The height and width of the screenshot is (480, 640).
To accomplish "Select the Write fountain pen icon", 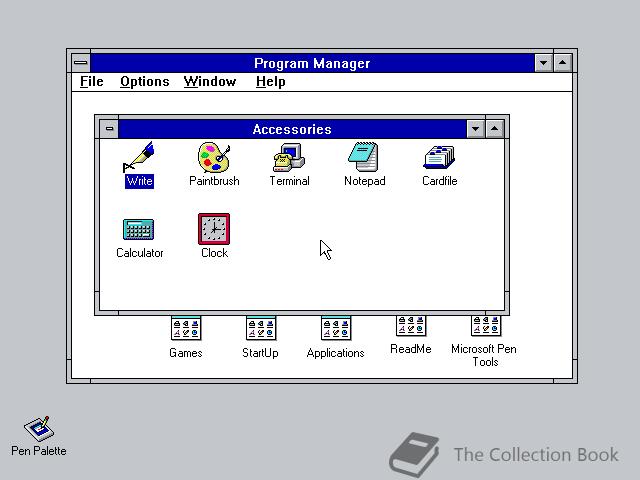I will point(139,157).
